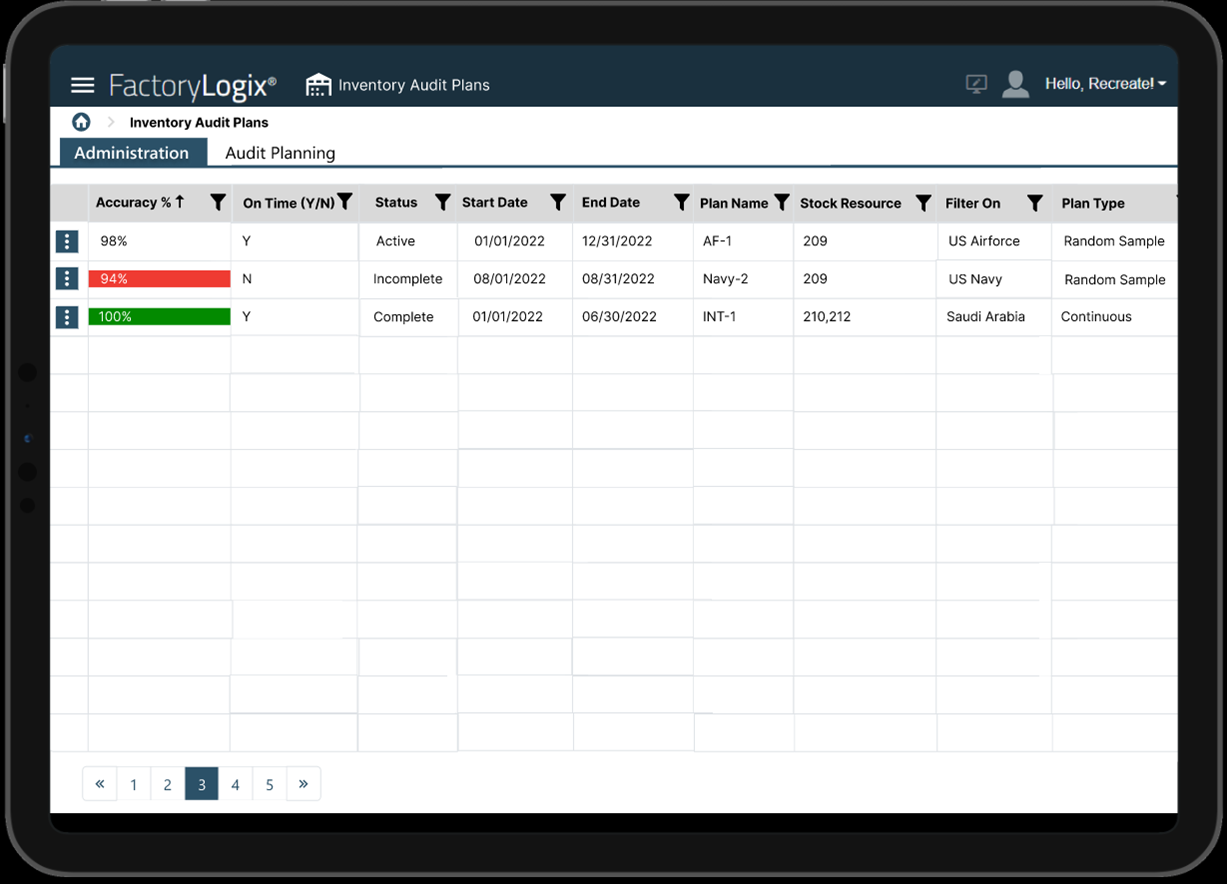Open the display/monitor icon in the header
The width and height of the screenshot is (1227, 884).
point(974,84)
